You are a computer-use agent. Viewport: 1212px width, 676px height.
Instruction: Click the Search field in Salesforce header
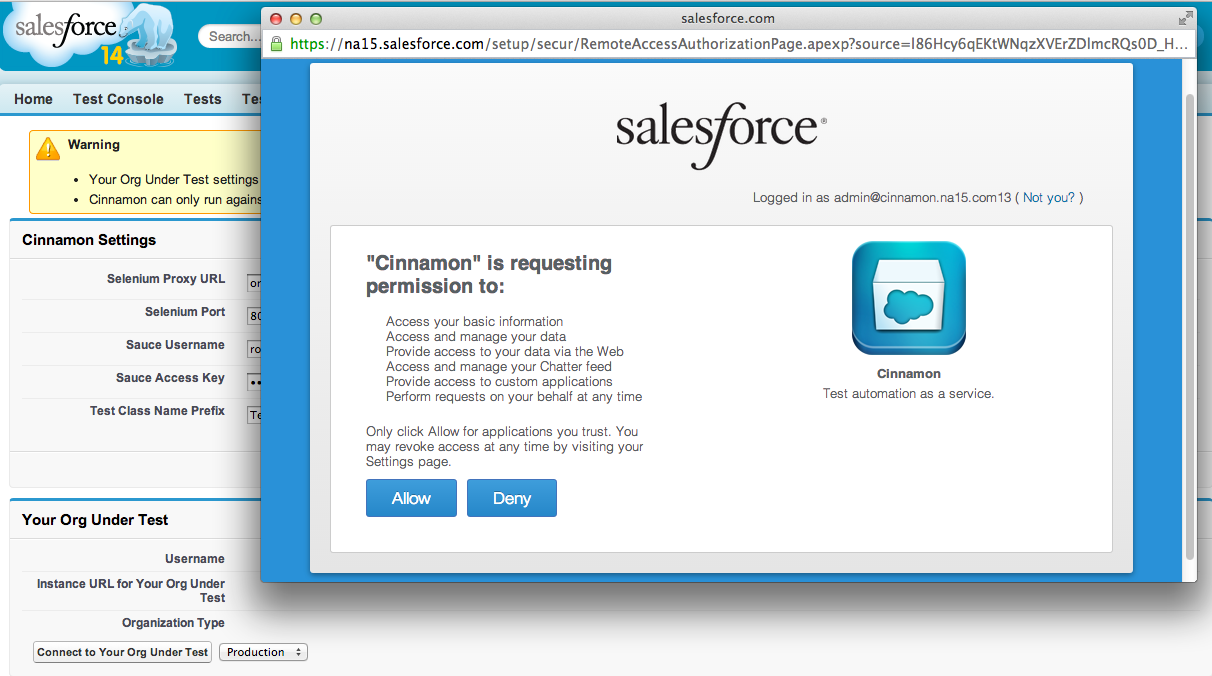230,36
